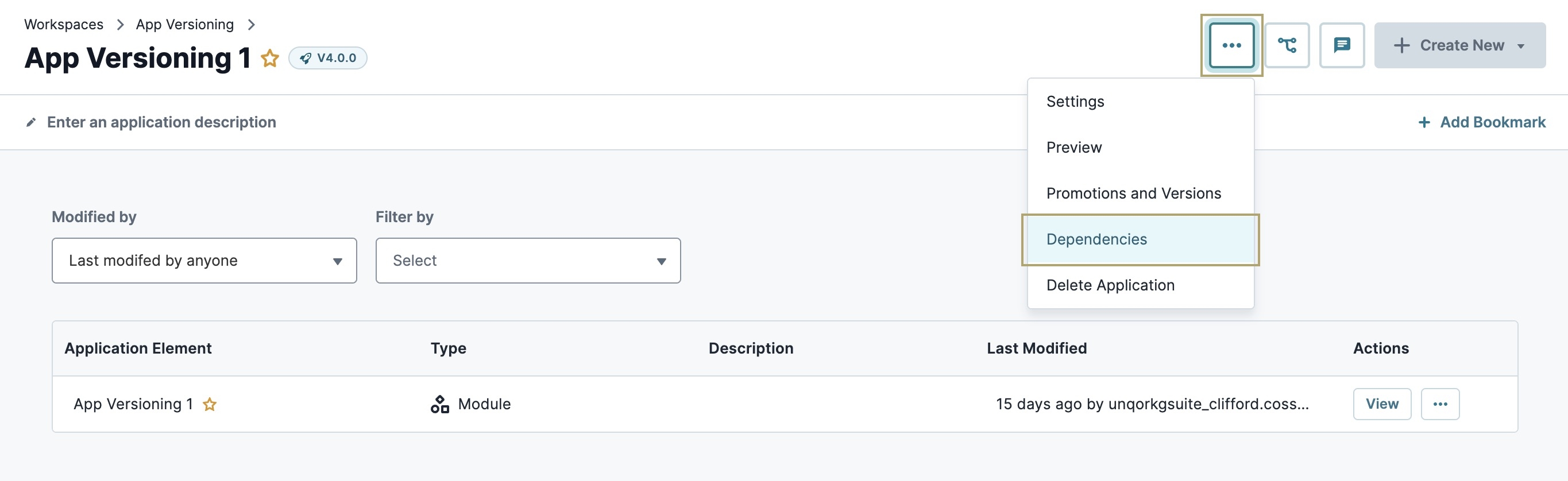Click the V4.0.0 rocket version badge
The height and width of the screenshot is (481, 1568).
click(x=327, y=58)
